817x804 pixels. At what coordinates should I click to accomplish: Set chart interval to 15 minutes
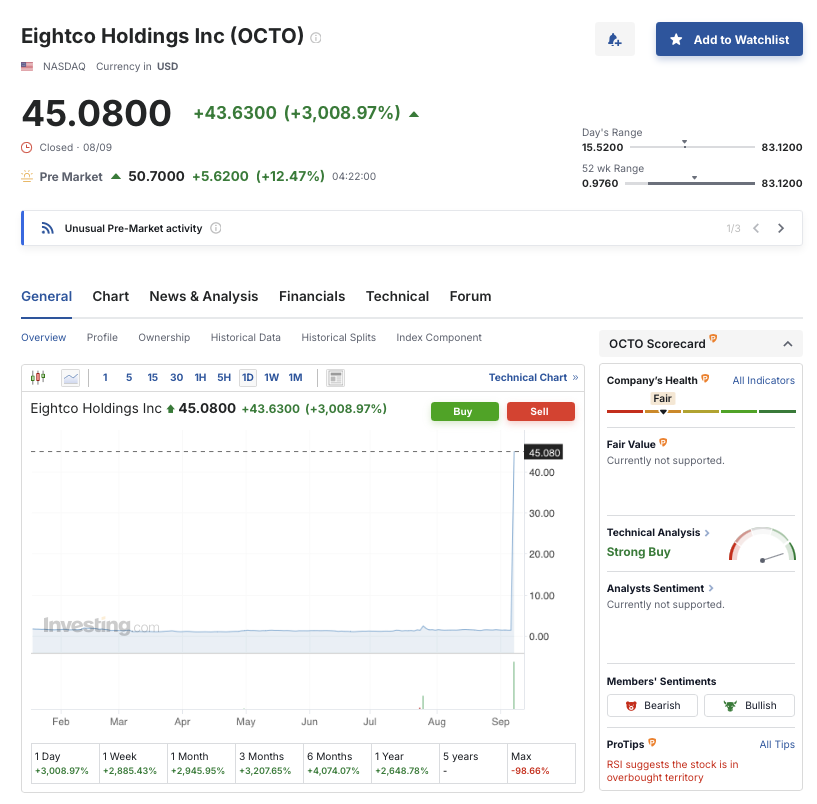tap(153, 377)
